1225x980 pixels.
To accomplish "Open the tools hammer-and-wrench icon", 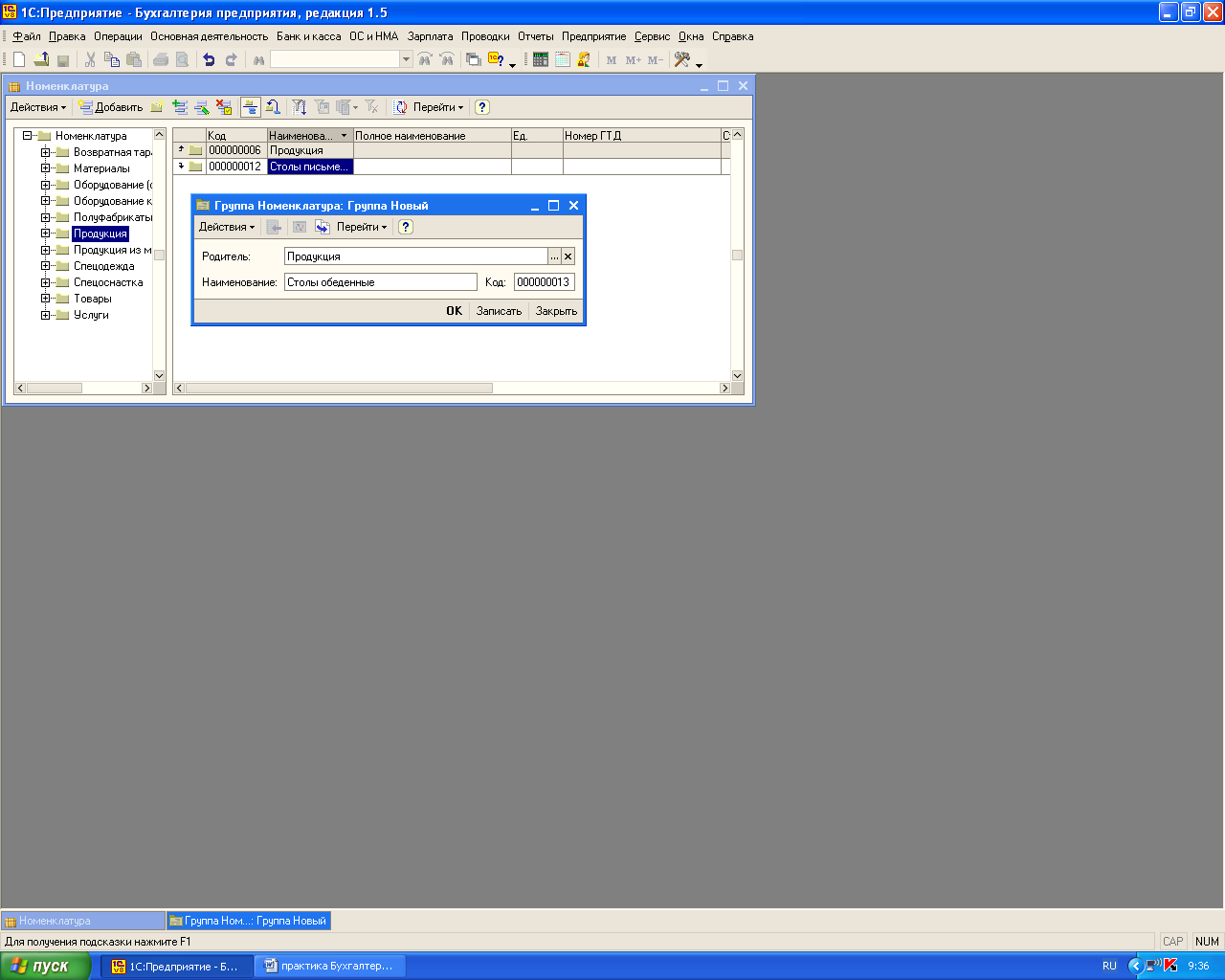I will [x=682, y=59].
